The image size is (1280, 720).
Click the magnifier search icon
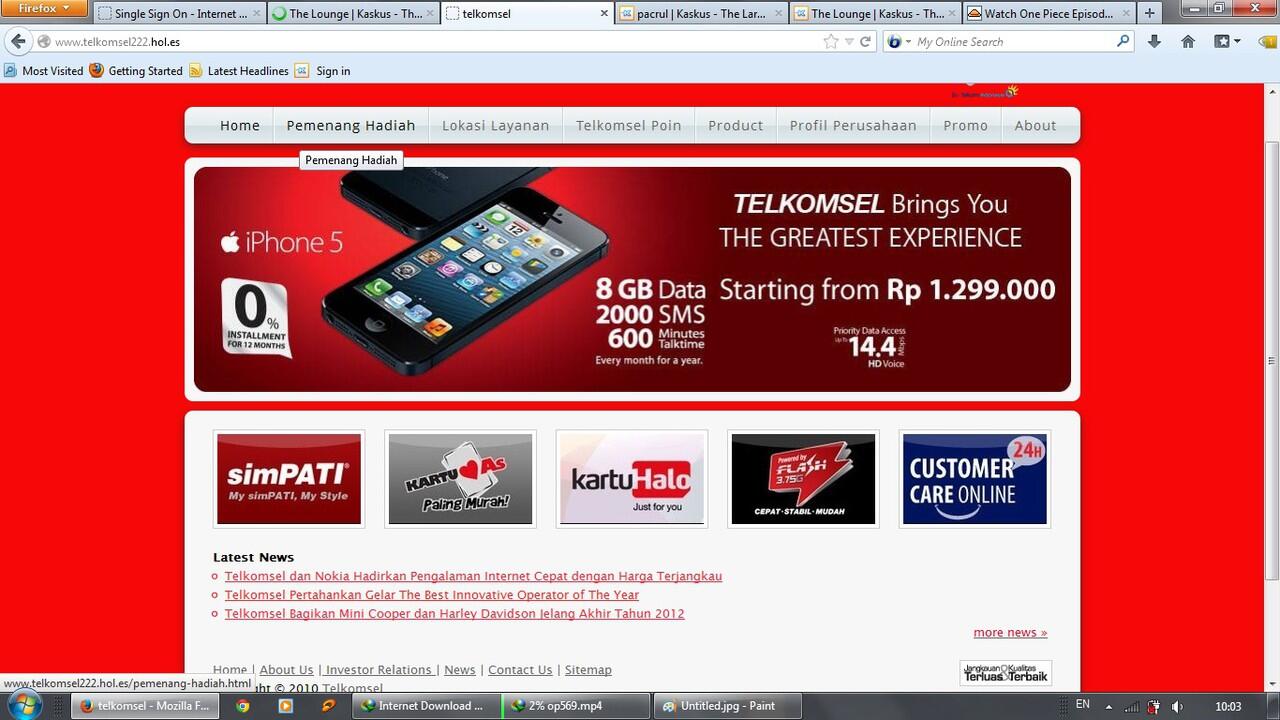pyautogui.click(x=1123, y=42)
